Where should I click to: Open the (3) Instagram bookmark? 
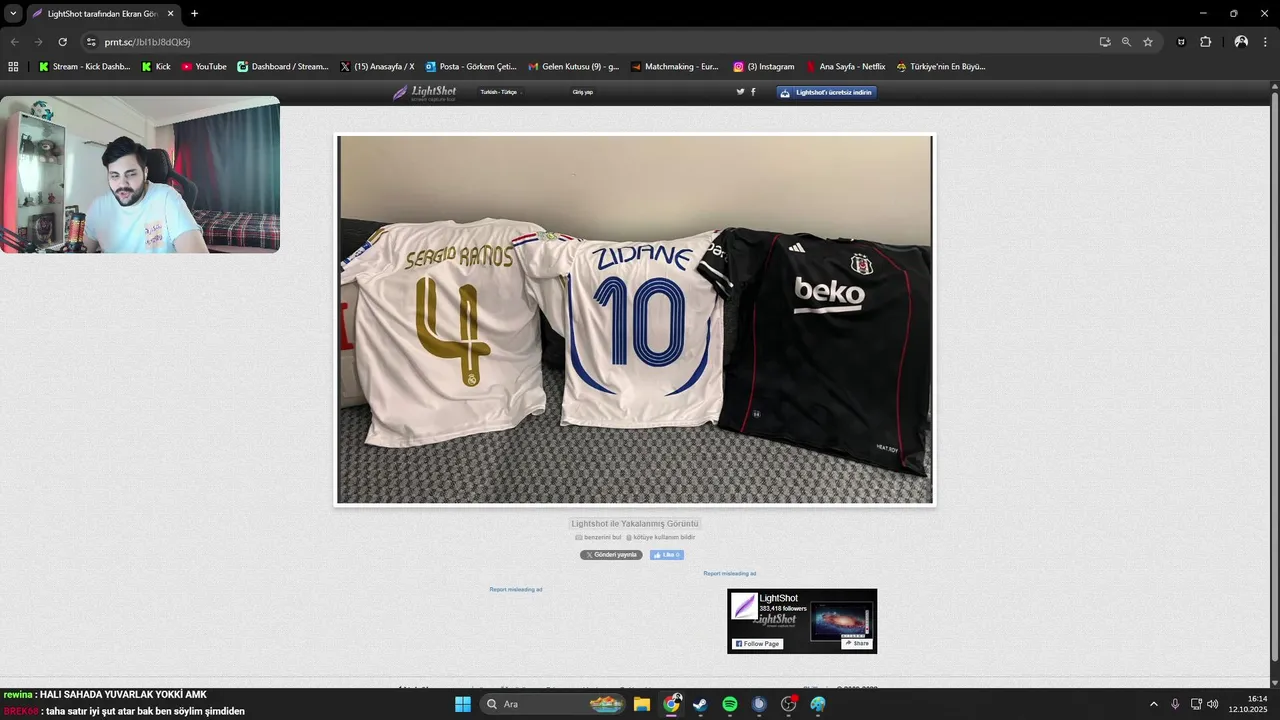(x=764, y=67)
